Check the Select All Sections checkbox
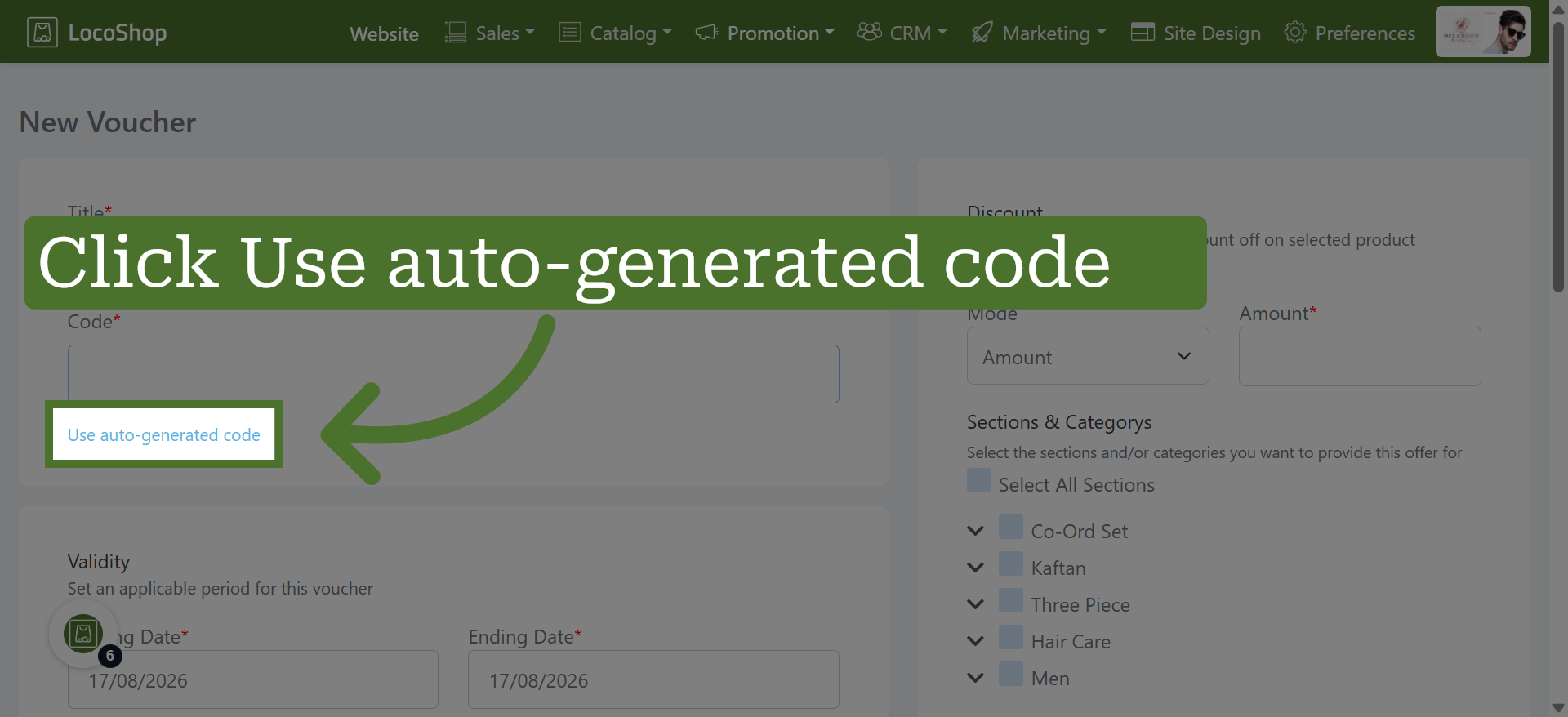The height and width of the screenshot is (717, 1568). pyautogui.click(x=979, y=480)
